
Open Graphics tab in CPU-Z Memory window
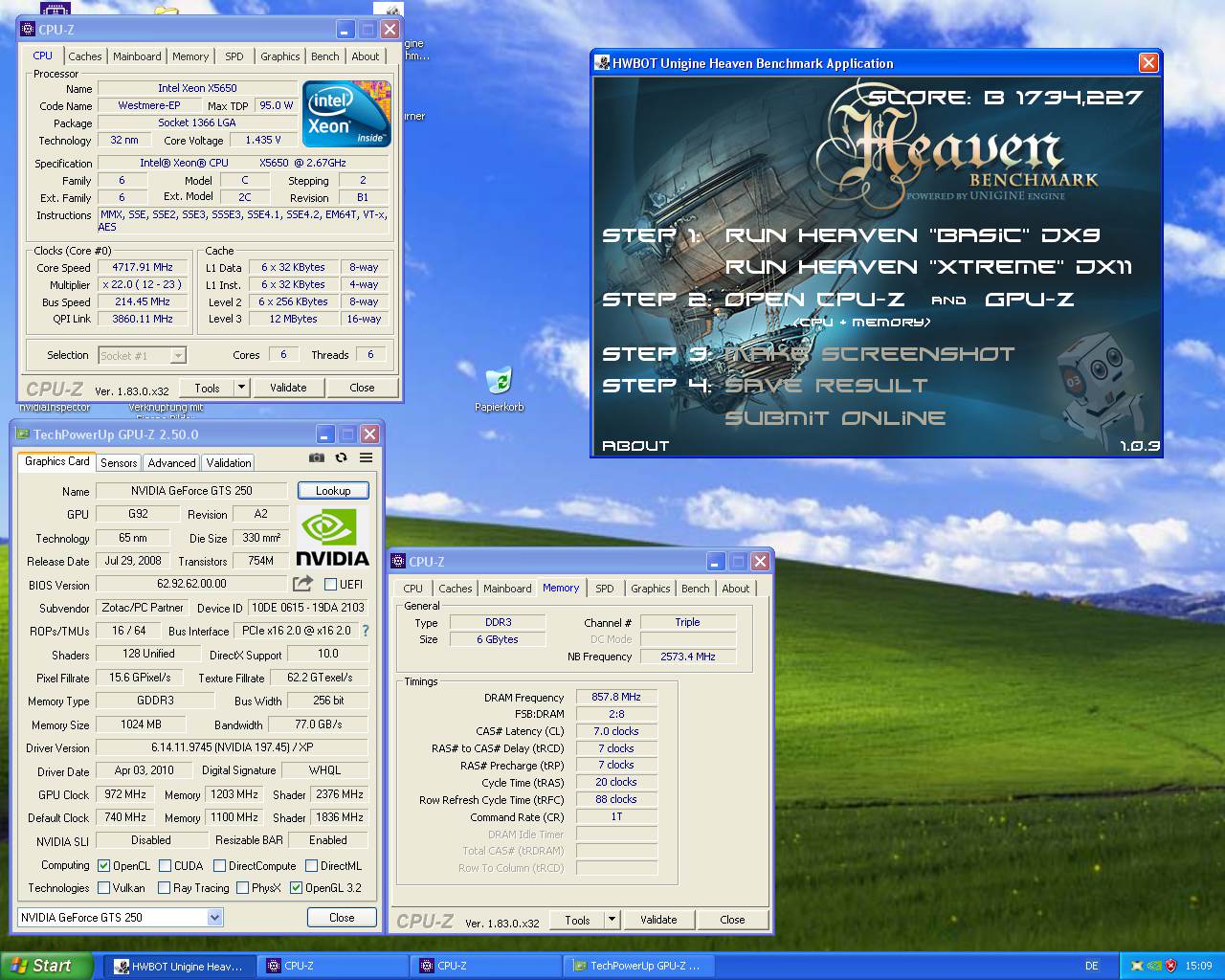(x=651, y=589)
